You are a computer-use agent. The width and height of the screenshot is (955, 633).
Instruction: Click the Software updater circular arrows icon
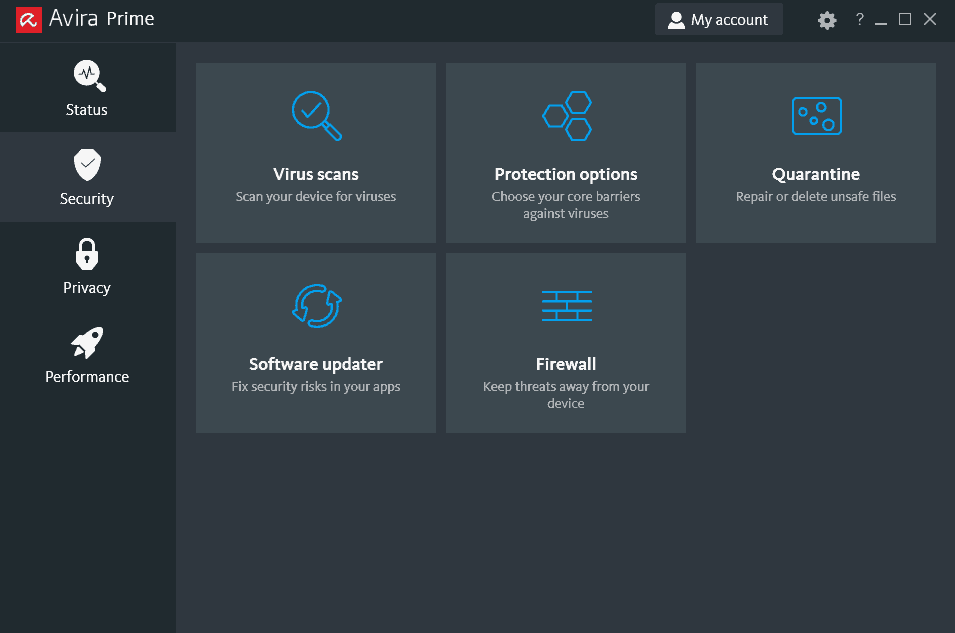[317, 306]
